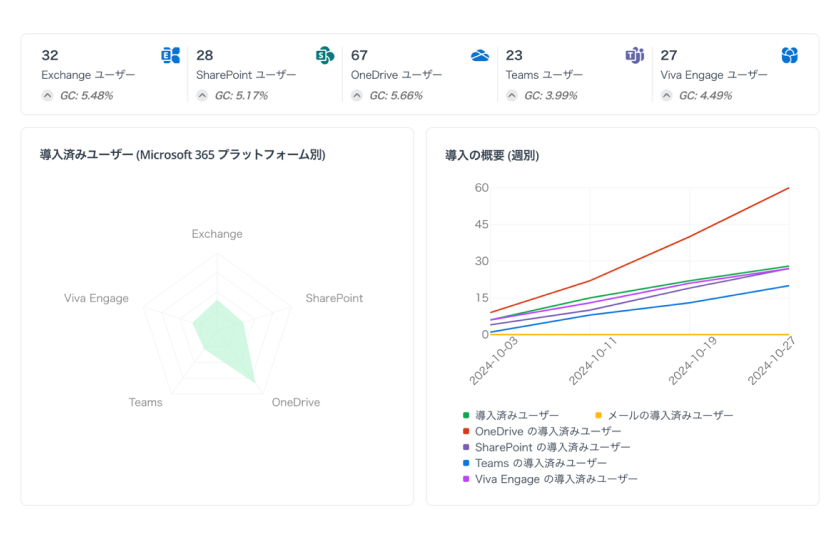Click the up-arrow icon beside GC: 5.66%
840x536 pixels.
pyautogui.click(x=357, y=96)
